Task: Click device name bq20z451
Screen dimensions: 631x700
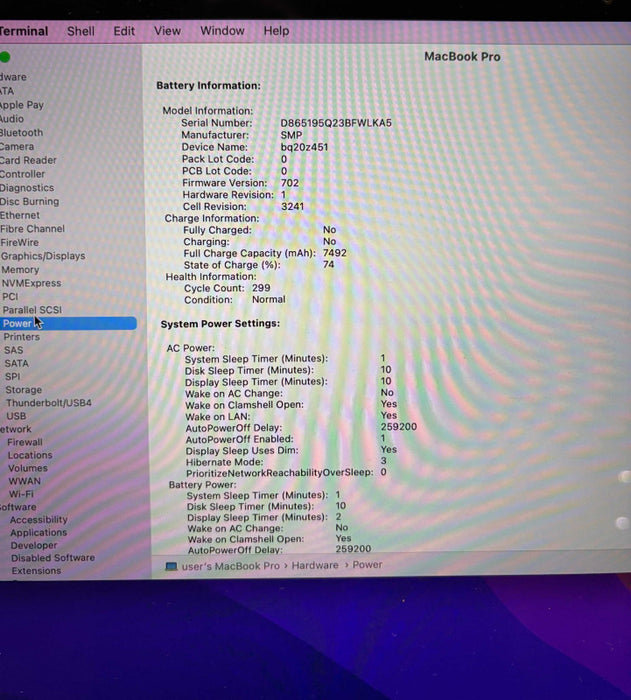Action: 304,147
